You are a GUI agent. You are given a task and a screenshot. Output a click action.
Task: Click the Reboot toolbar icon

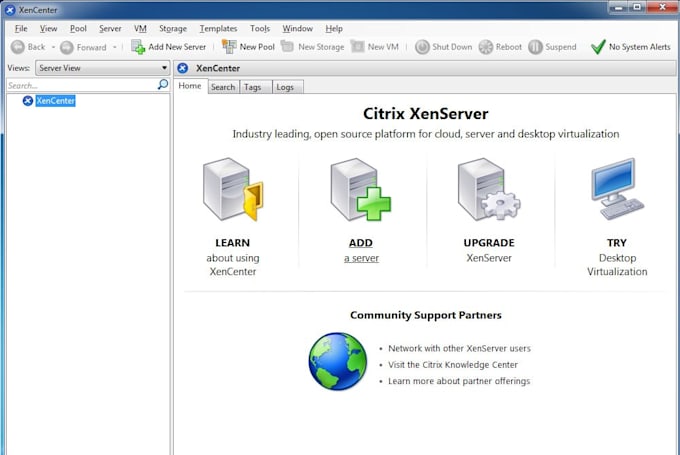pyautogui.click(x=486, y=47)
